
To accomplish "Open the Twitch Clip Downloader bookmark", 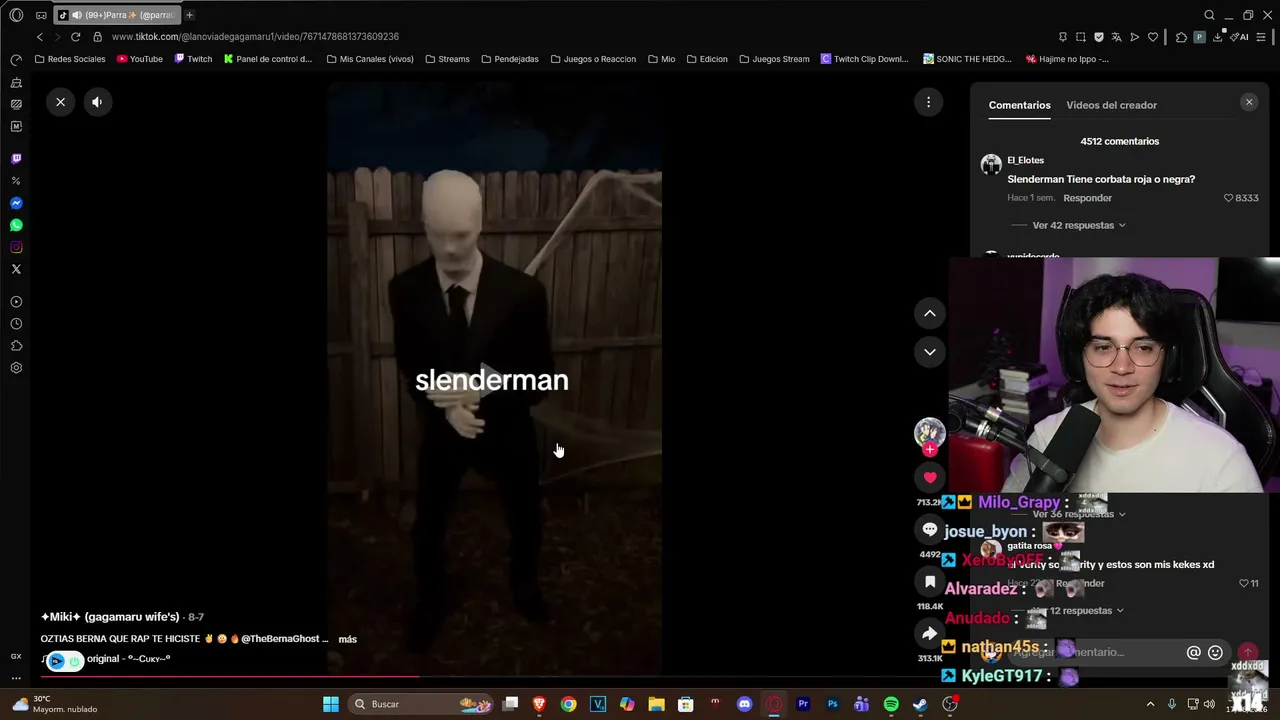I will pyautogui.click(x=864, y=59).
